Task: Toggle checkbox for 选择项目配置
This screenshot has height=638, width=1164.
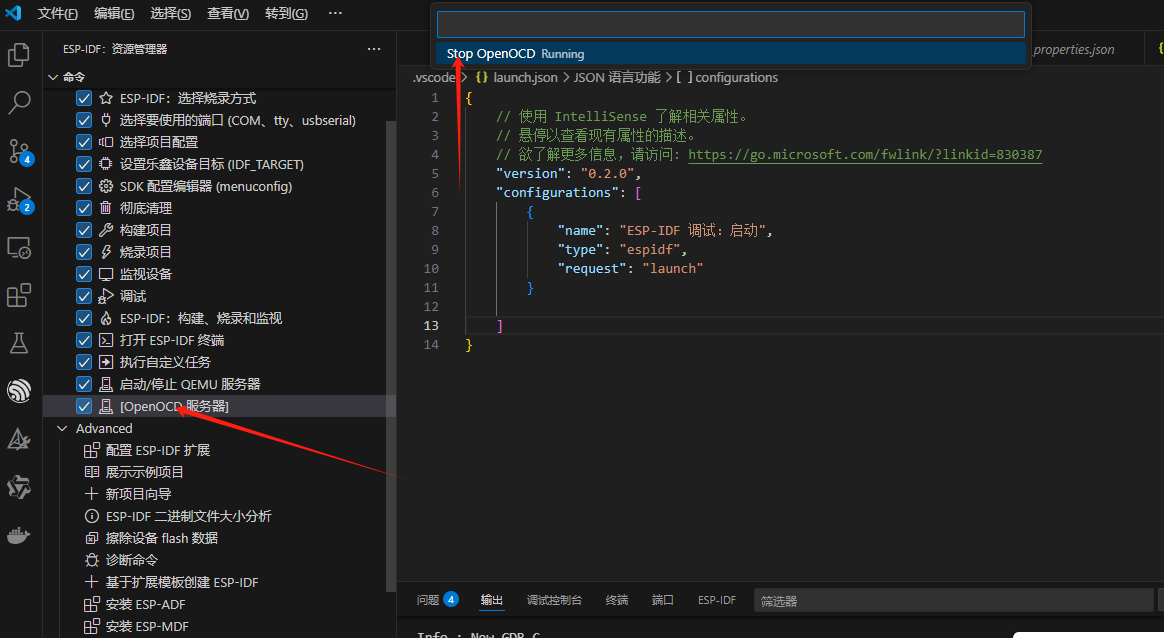Action: [84, 142]
